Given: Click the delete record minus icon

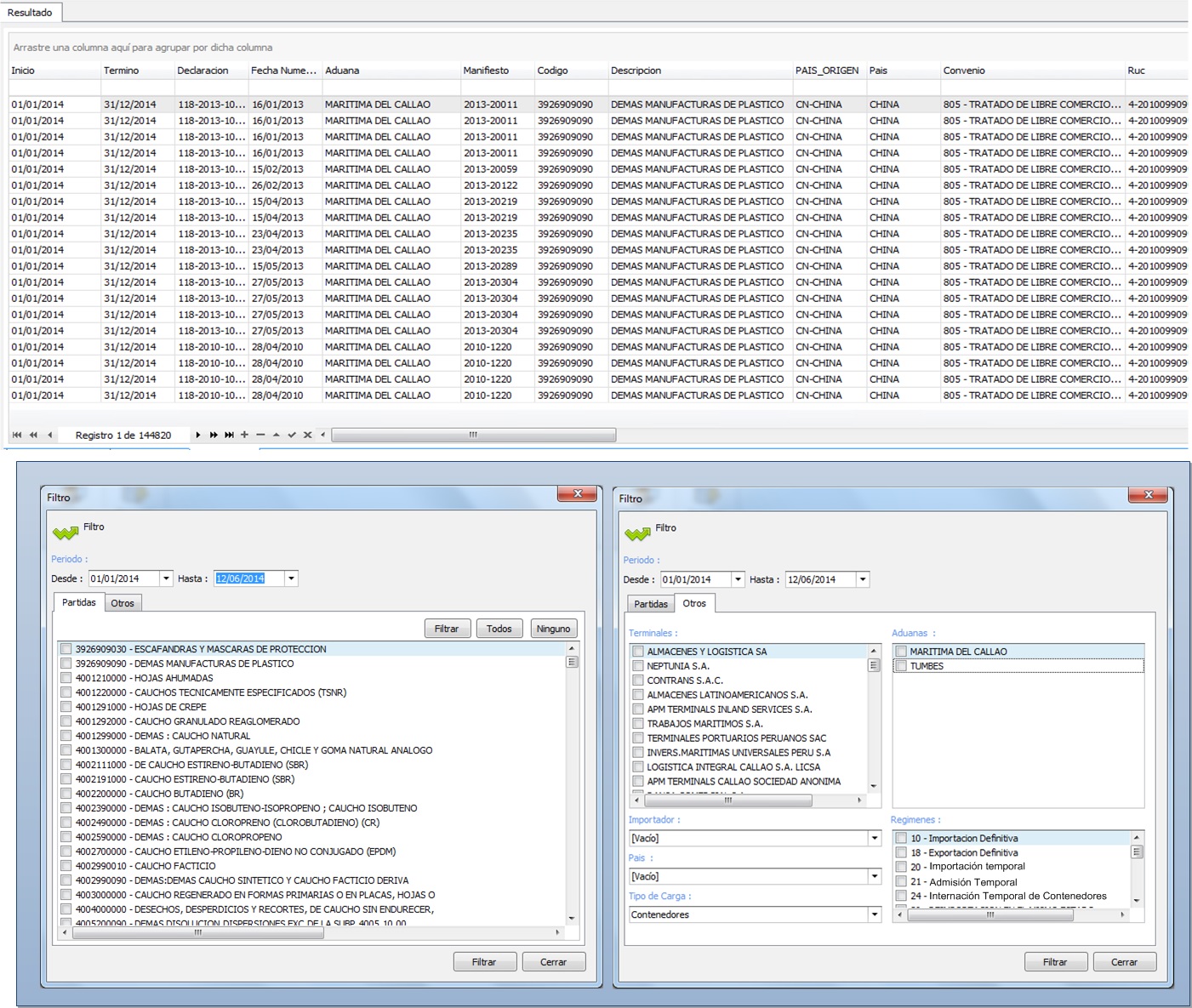Looking at the screenshot, I should coord(260,435).
